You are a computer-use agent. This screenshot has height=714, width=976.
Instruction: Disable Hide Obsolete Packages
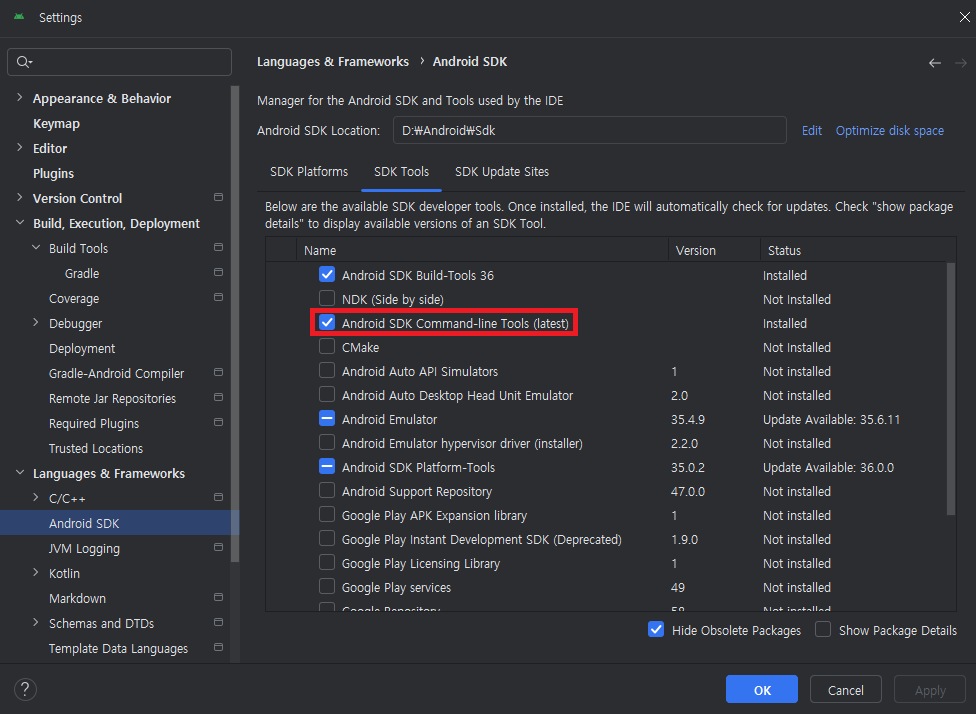pos(656,629)
